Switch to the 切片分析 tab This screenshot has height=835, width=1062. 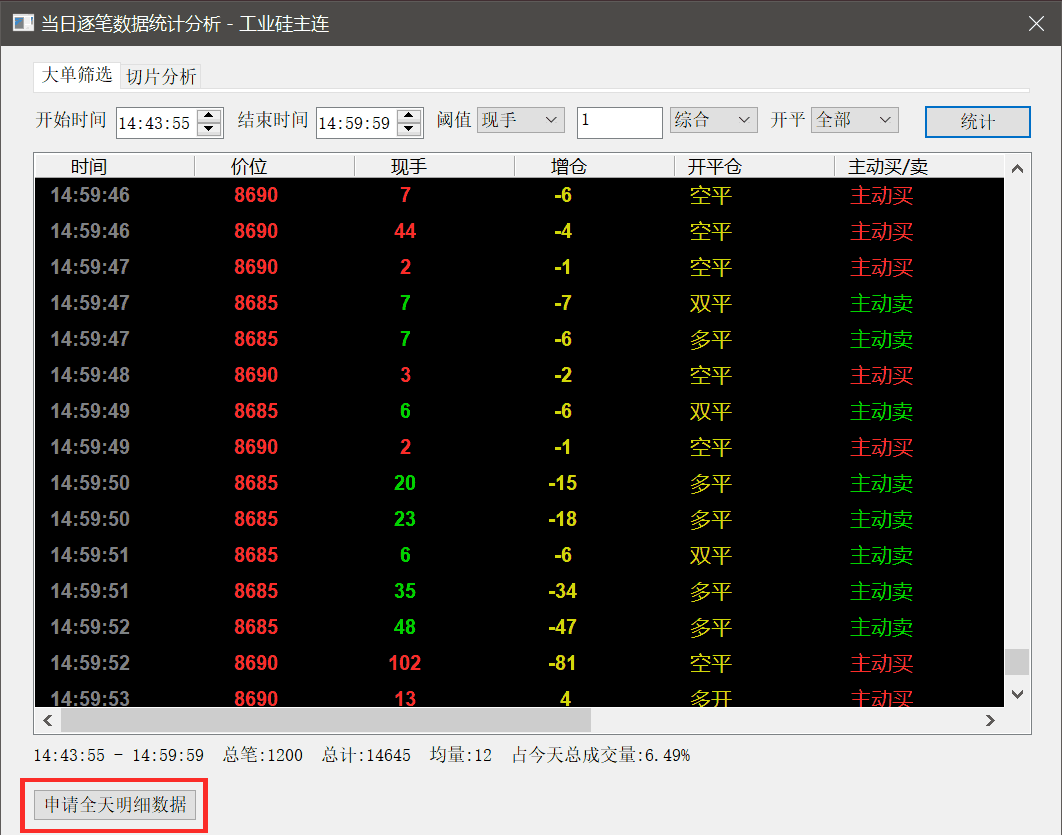pyautogui.click(x=161, y=77)
